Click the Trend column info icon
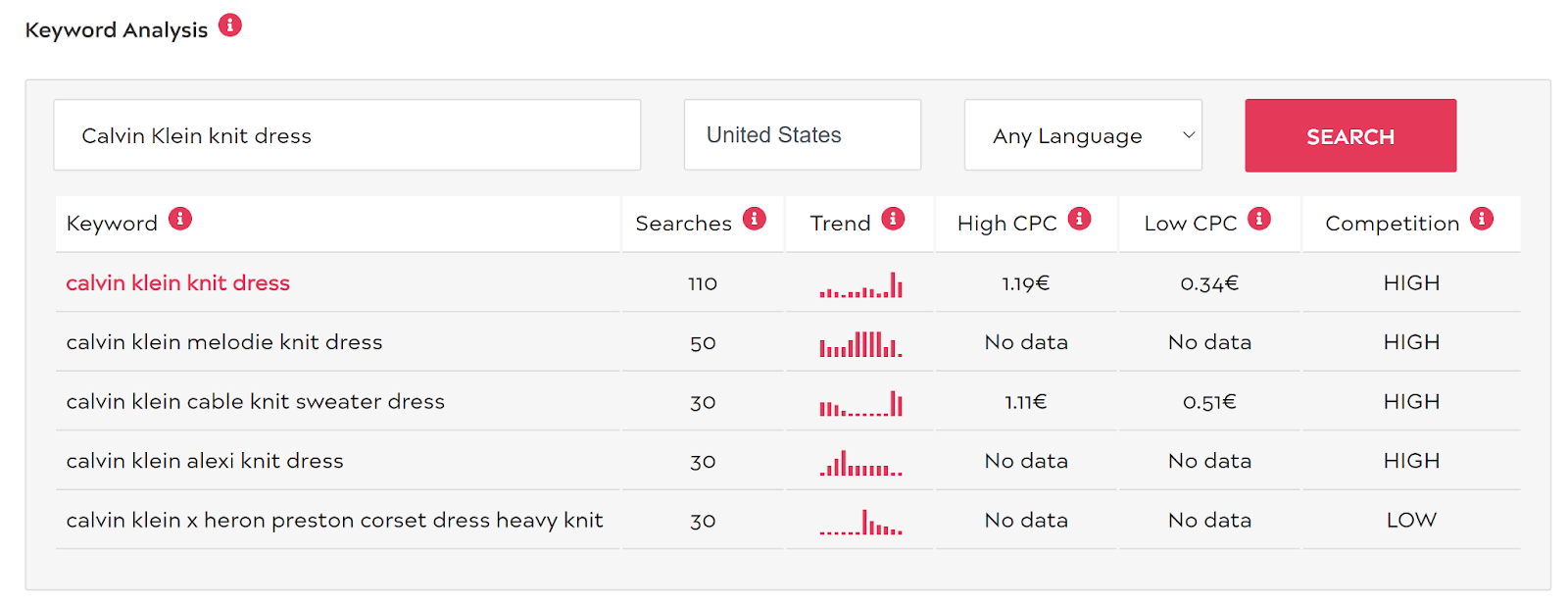The width and height of the screenshot is (1568, 606). pos(893,219)
